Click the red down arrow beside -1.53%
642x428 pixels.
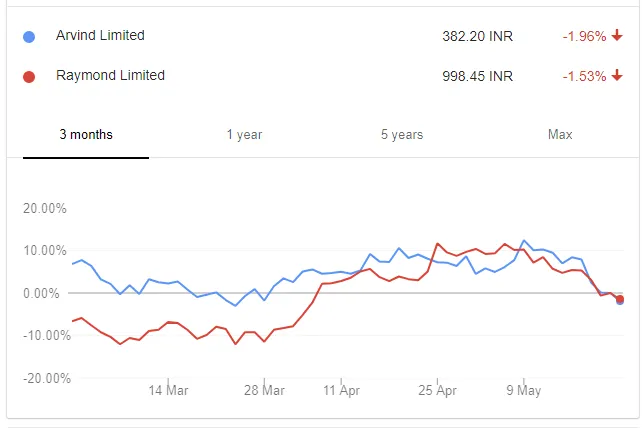click(617, 76)
